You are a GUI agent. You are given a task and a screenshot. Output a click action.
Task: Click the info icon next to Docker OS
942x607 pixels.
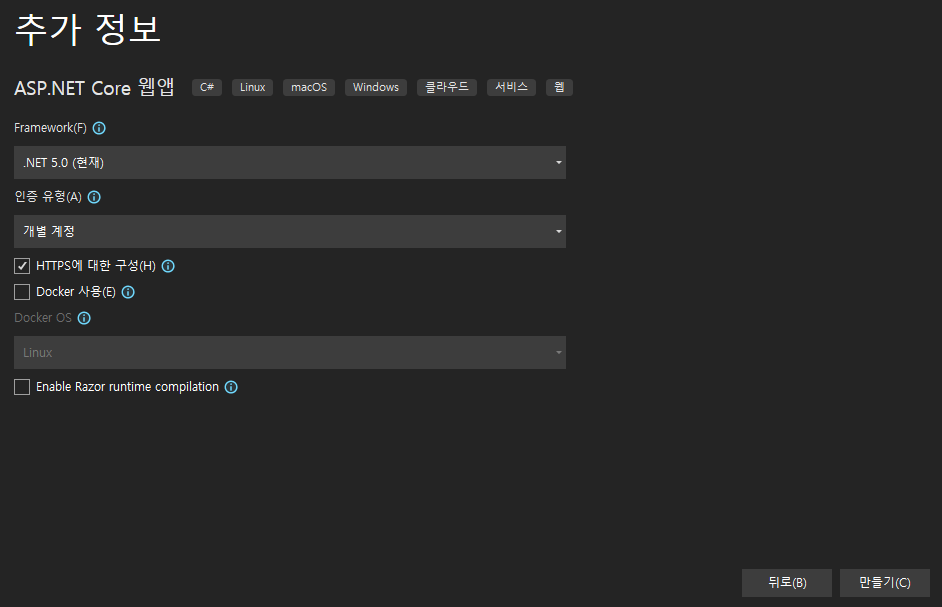point(84,318)
